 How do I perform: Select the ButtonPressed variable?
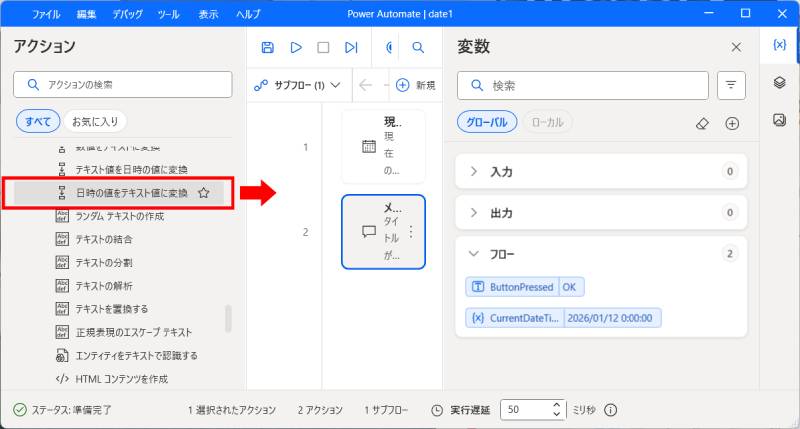[x=524, y=287]
